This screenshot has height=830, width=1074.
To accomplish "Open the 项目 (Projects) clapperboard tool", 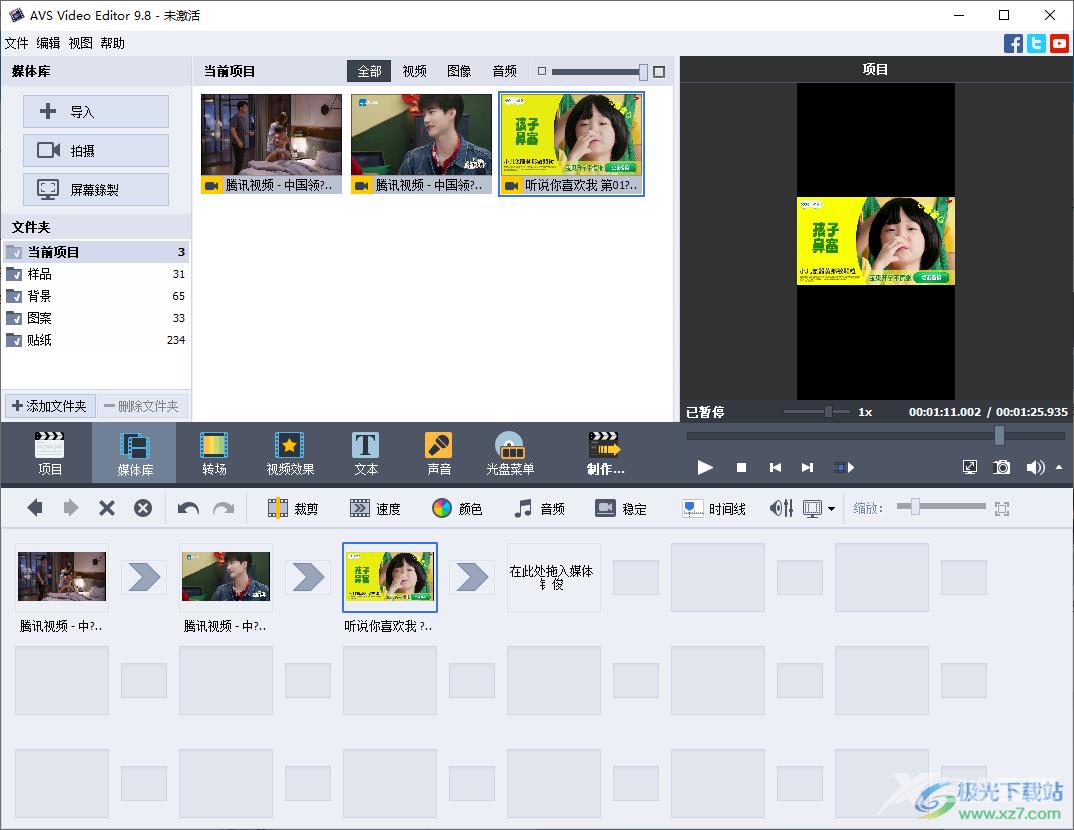I will pyautogui.click(x=49, y=453).
